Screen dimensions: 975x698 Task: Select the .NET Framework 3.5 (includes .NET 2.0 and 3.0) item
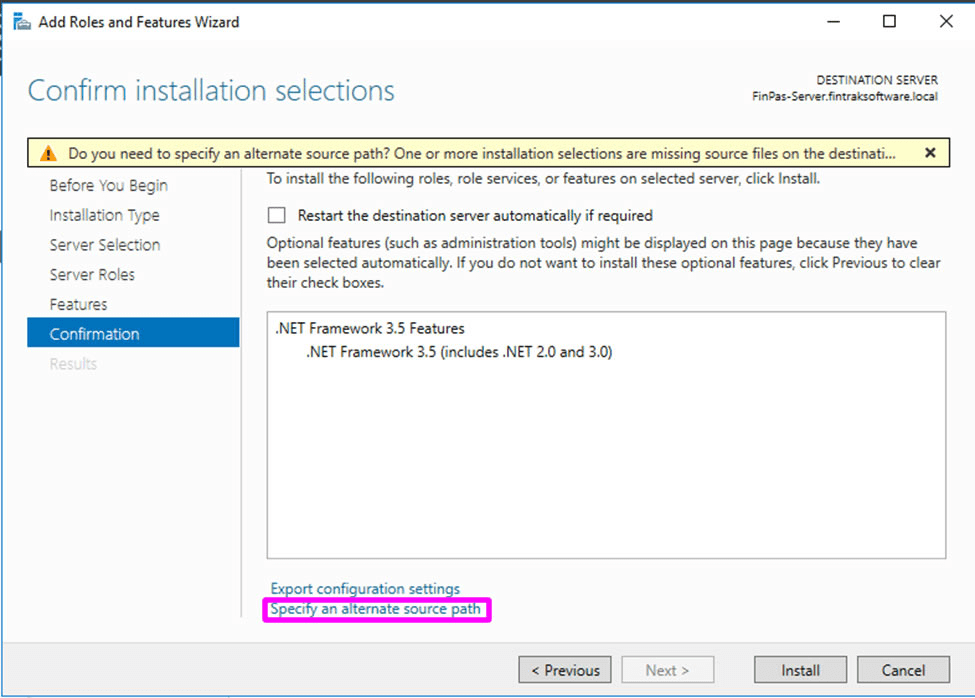coord(459,352)
